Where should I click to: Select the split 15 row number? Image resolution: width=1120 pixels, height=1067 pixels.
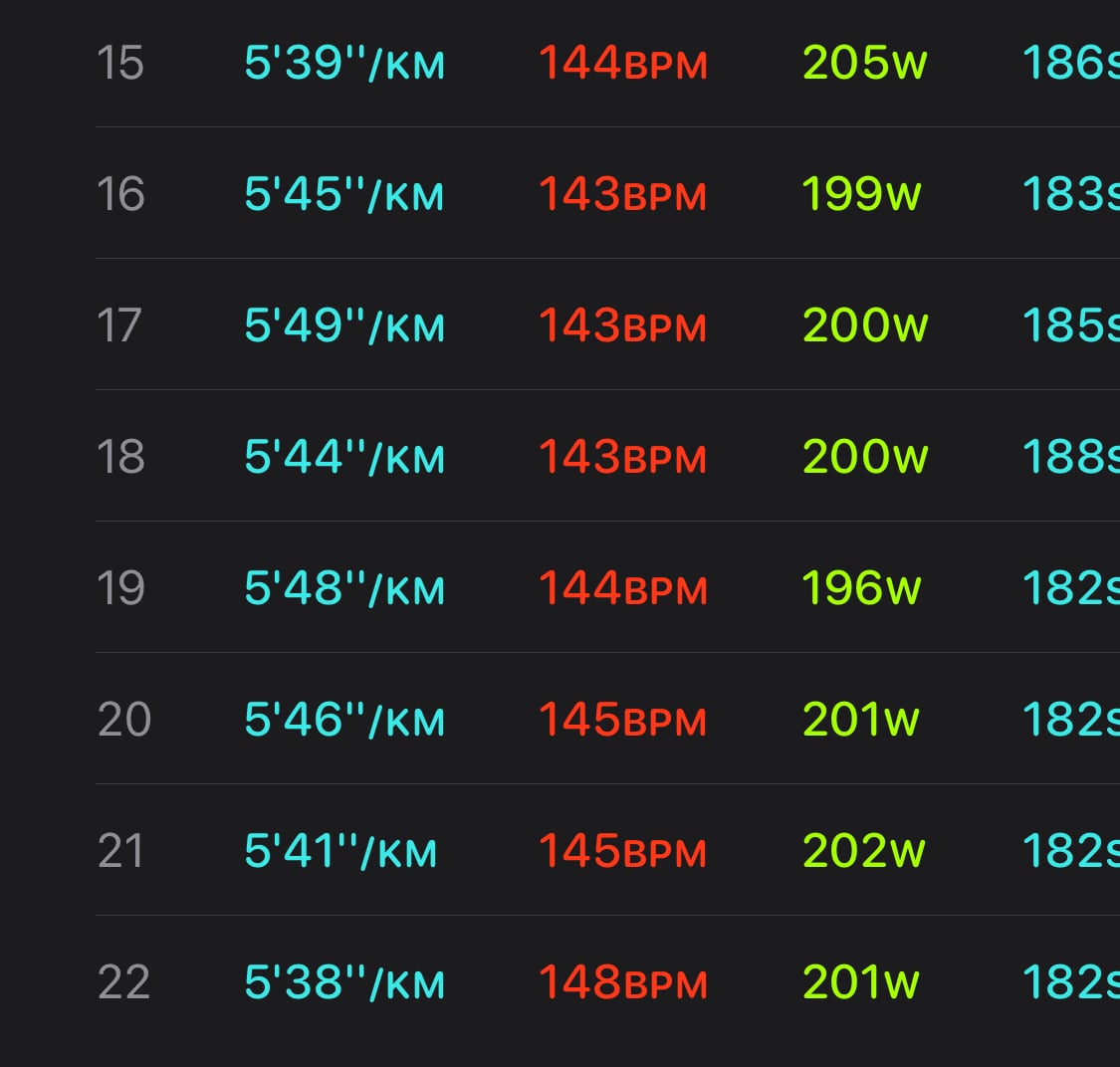click(x=120, y=63)
